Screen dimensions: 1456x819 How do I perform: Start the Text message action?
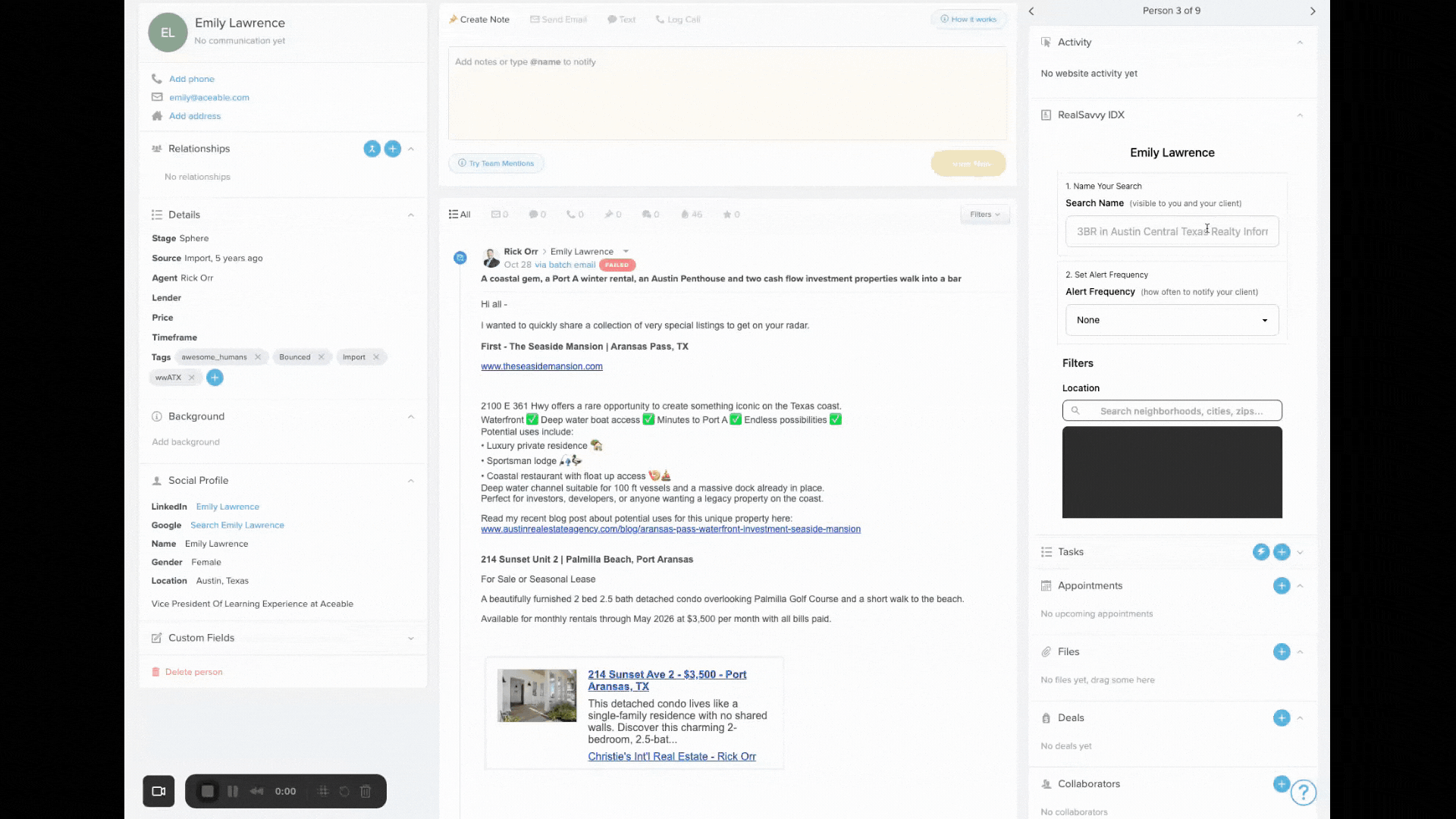(621, 19)
